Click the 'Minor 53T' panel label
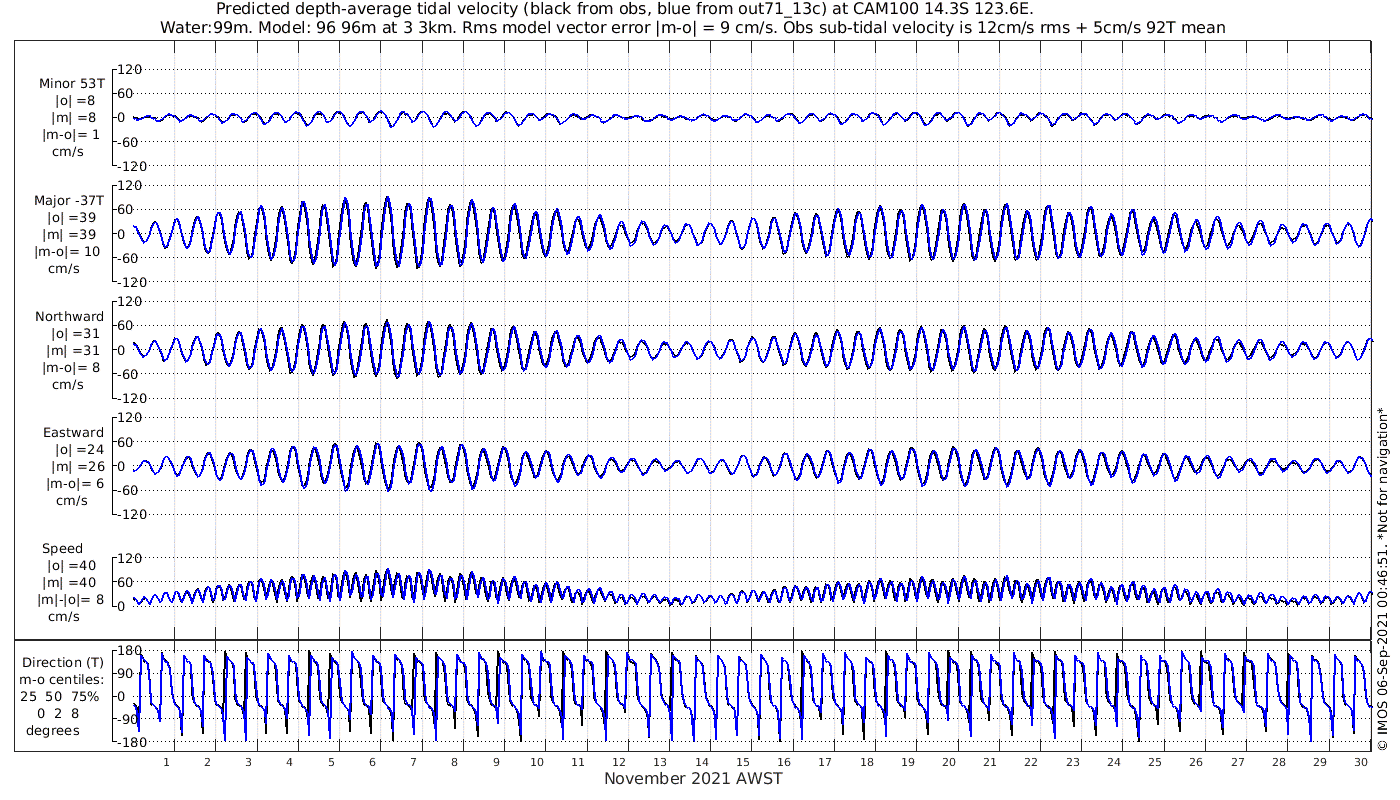The height and width of the screenshot is (800, 1400). (x=71, y=84)
